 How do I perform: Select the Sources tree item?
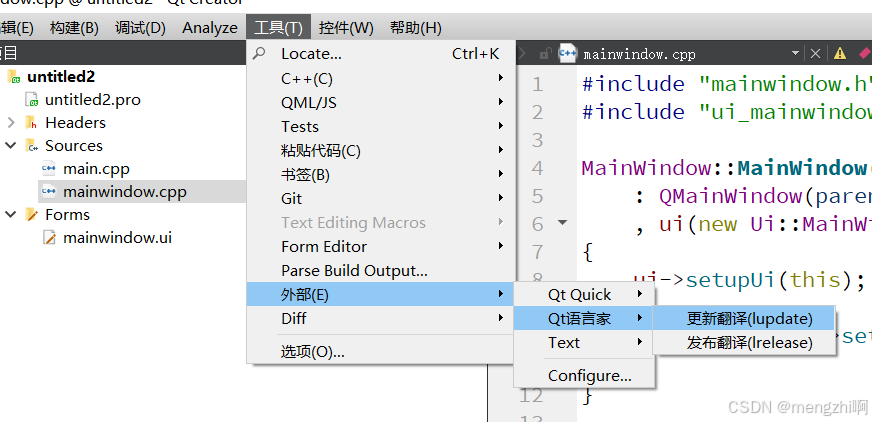(73, 146)
